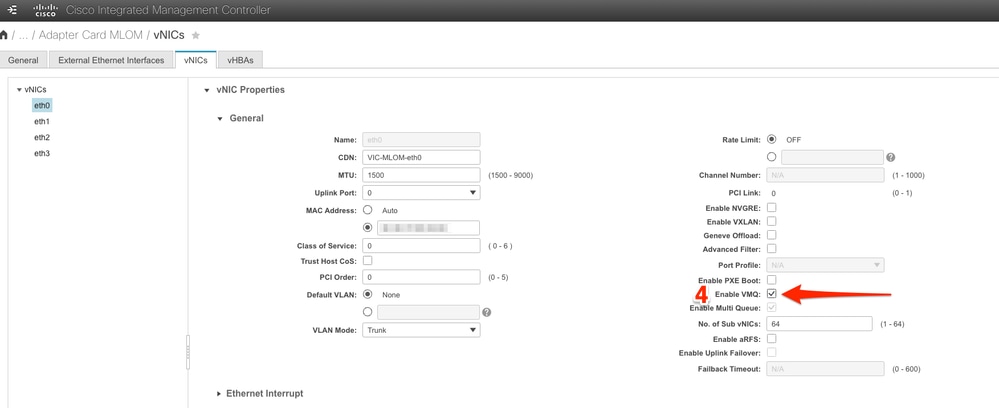Open the Uplink Port dropdown

421,193
